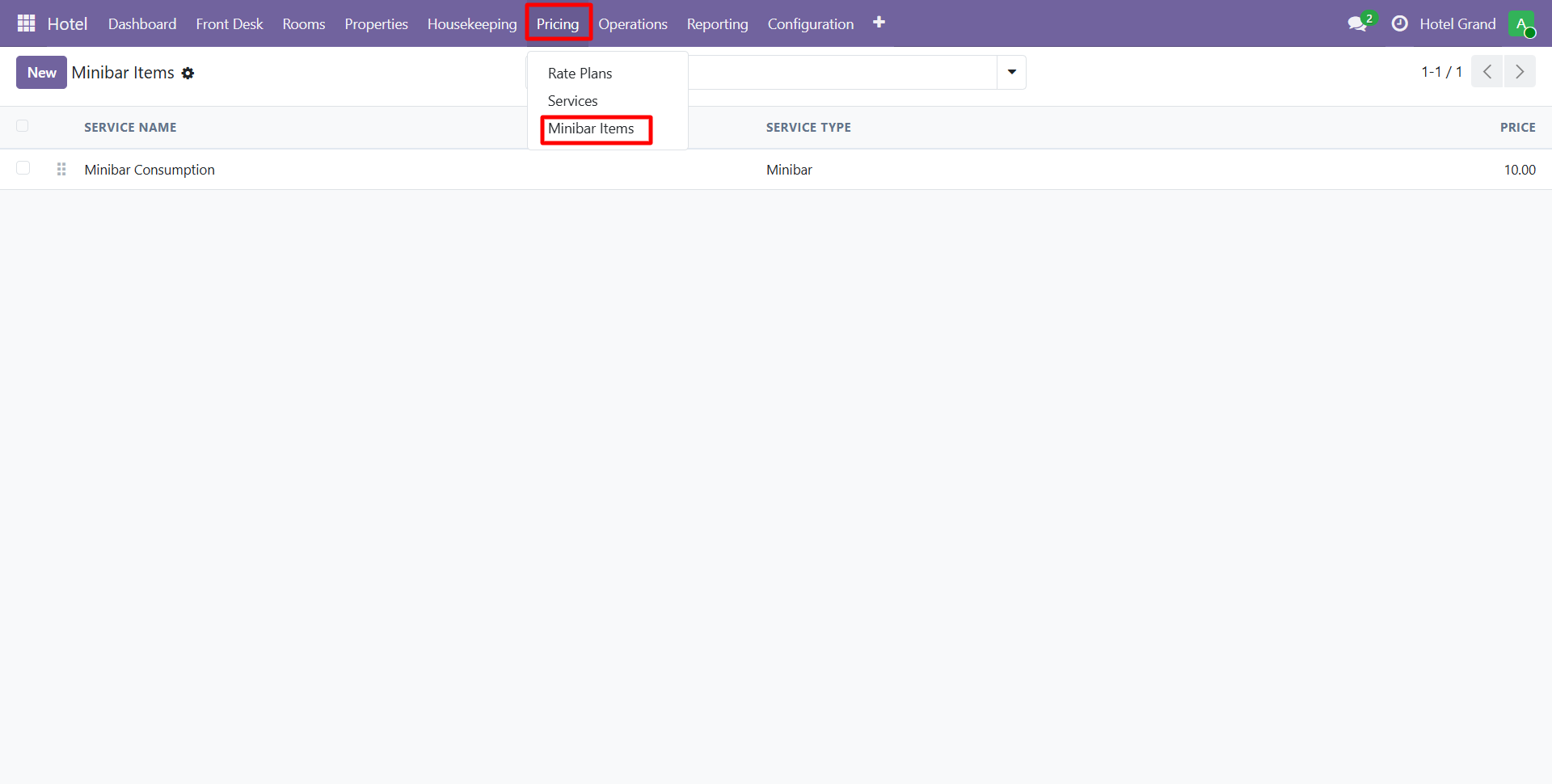The height and width of the screenshot is (784, 1552).
Task: Go to previous page with left chevron
Action: (1487, 72)
